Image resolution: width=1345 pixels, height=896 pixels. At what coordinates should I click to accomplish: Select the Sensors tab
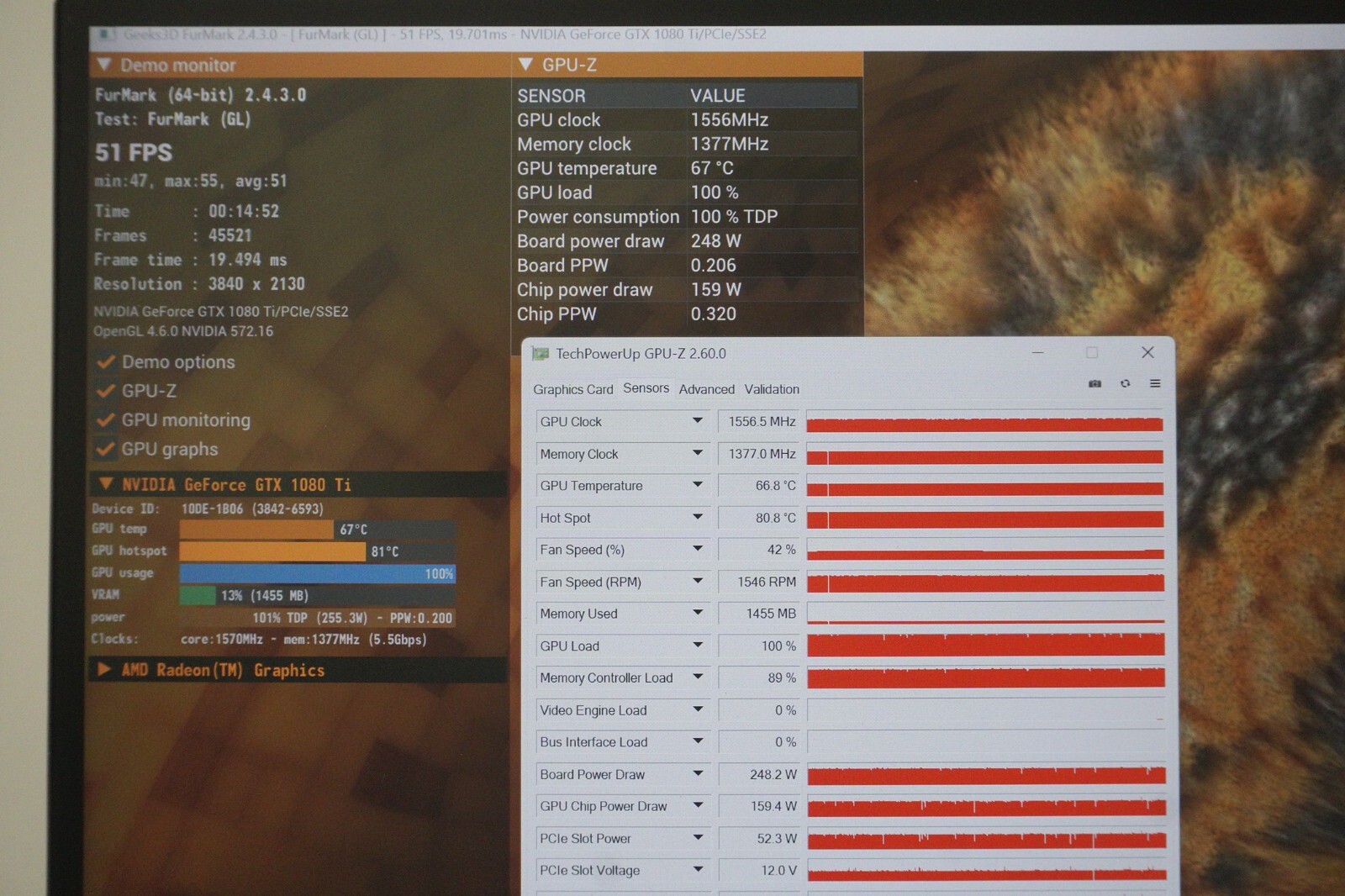646,388
